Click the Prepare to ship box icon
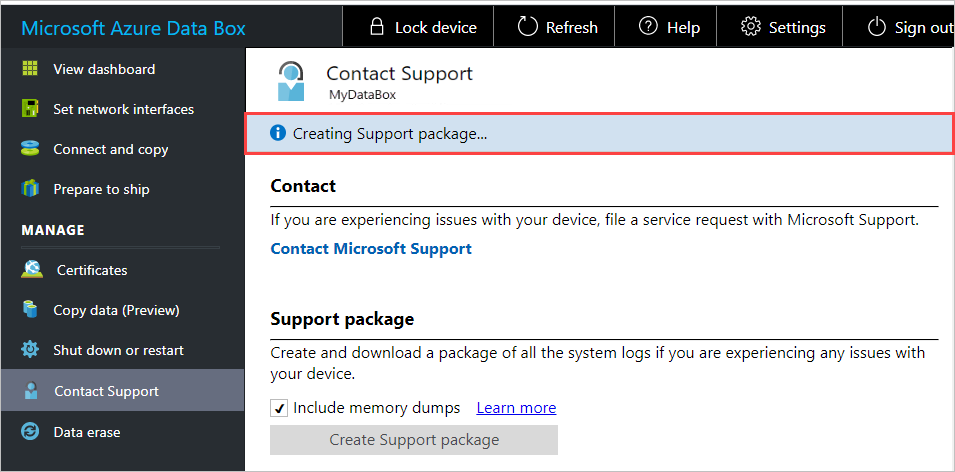This screenshot has height=472, width=955. pyautogui.click(x=31, y=189)
